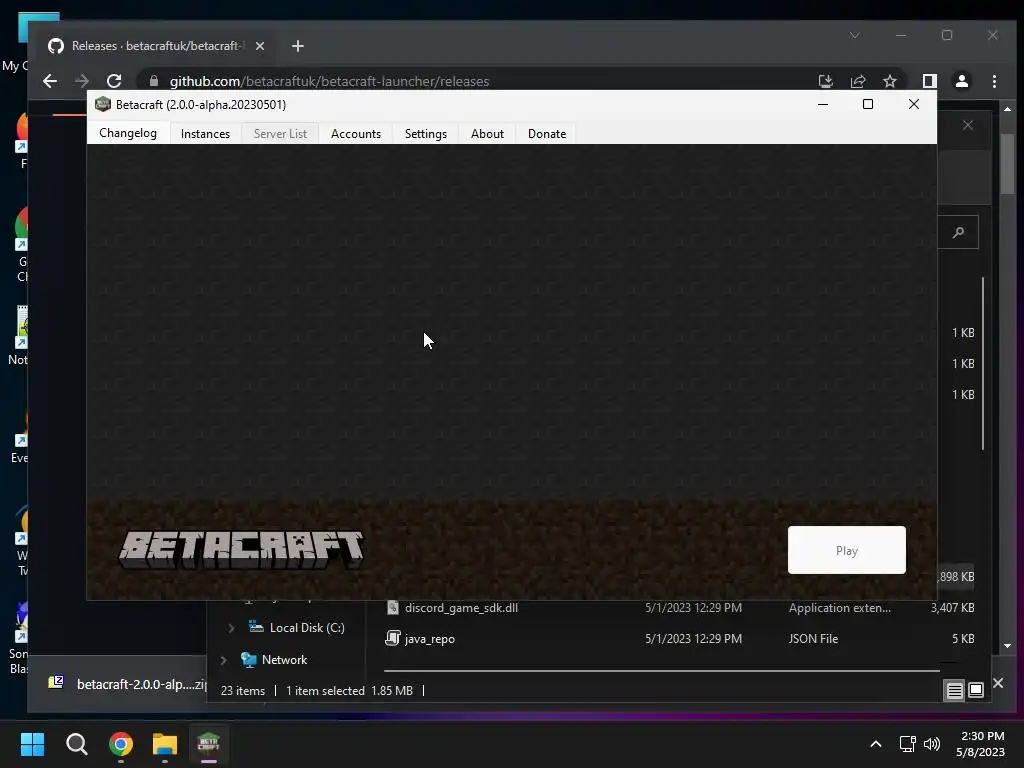Switch Explorer to details view
Image resolution: width=1024 pixels, height=768 pixels.
[x=954, y=690]
